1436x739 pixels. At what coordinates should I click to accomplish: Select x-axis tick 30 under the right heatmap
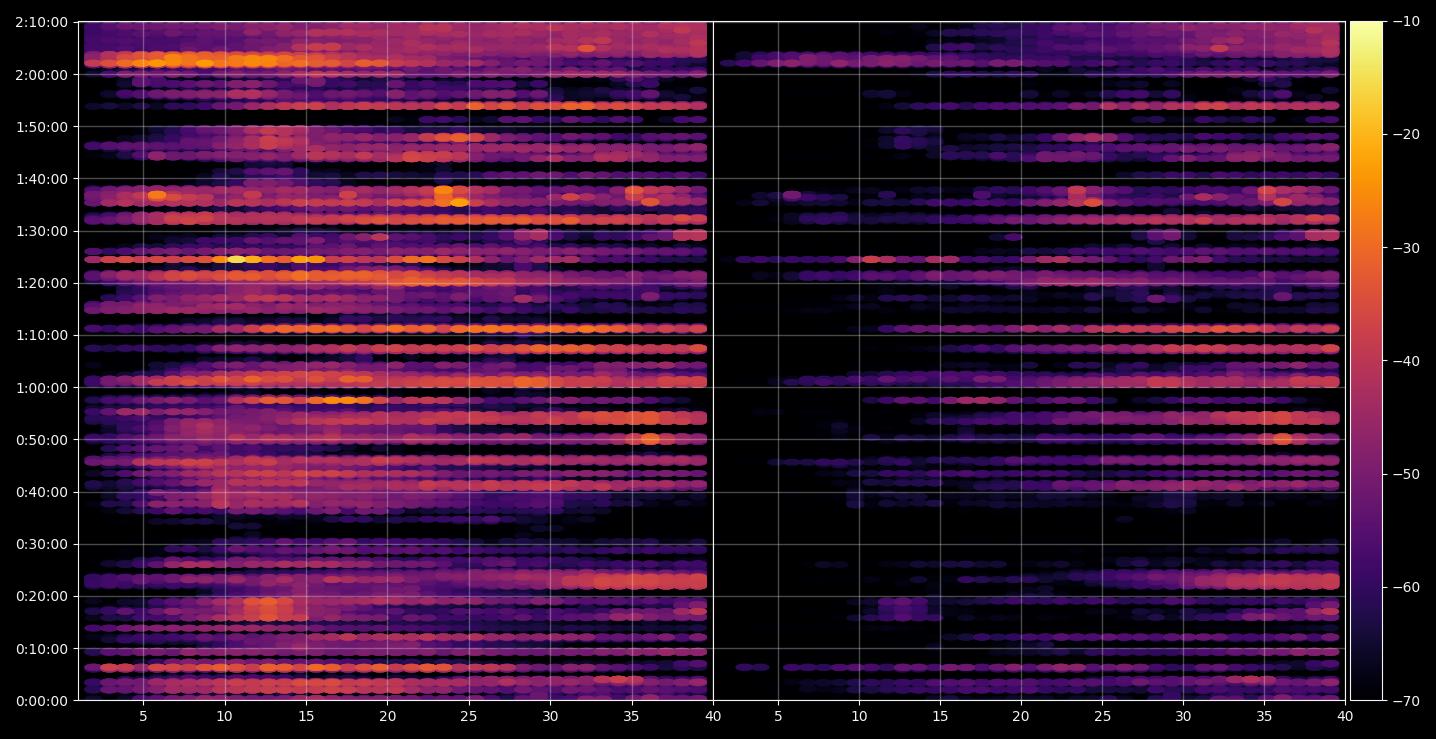[x=1183, y=716]
